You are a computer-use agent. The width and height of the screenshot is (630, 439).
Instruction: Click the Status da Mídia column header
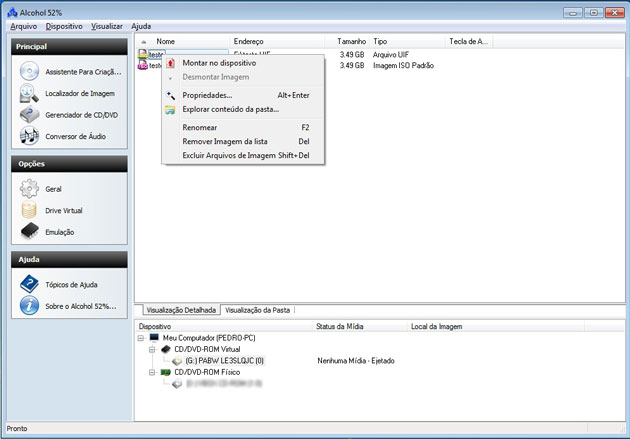[x=360, y=327]
